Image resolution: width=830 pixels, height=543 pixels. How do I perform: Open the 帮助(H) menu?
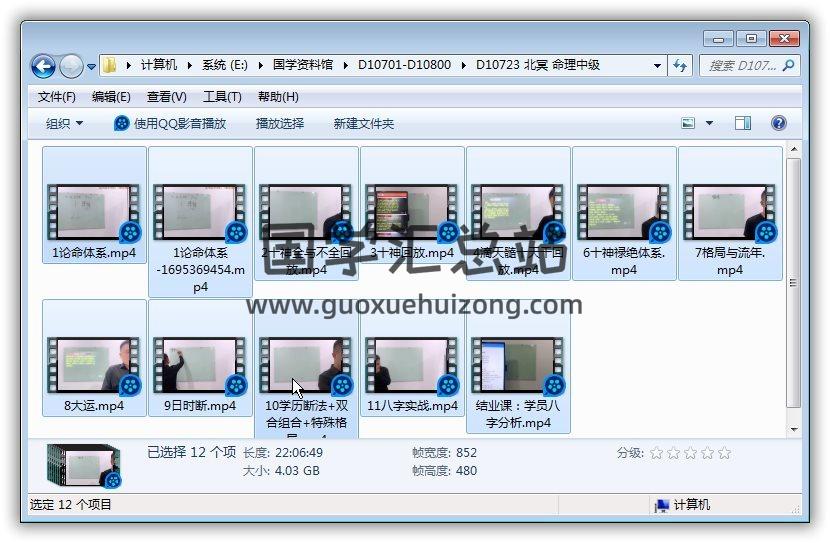pos(278,97)
